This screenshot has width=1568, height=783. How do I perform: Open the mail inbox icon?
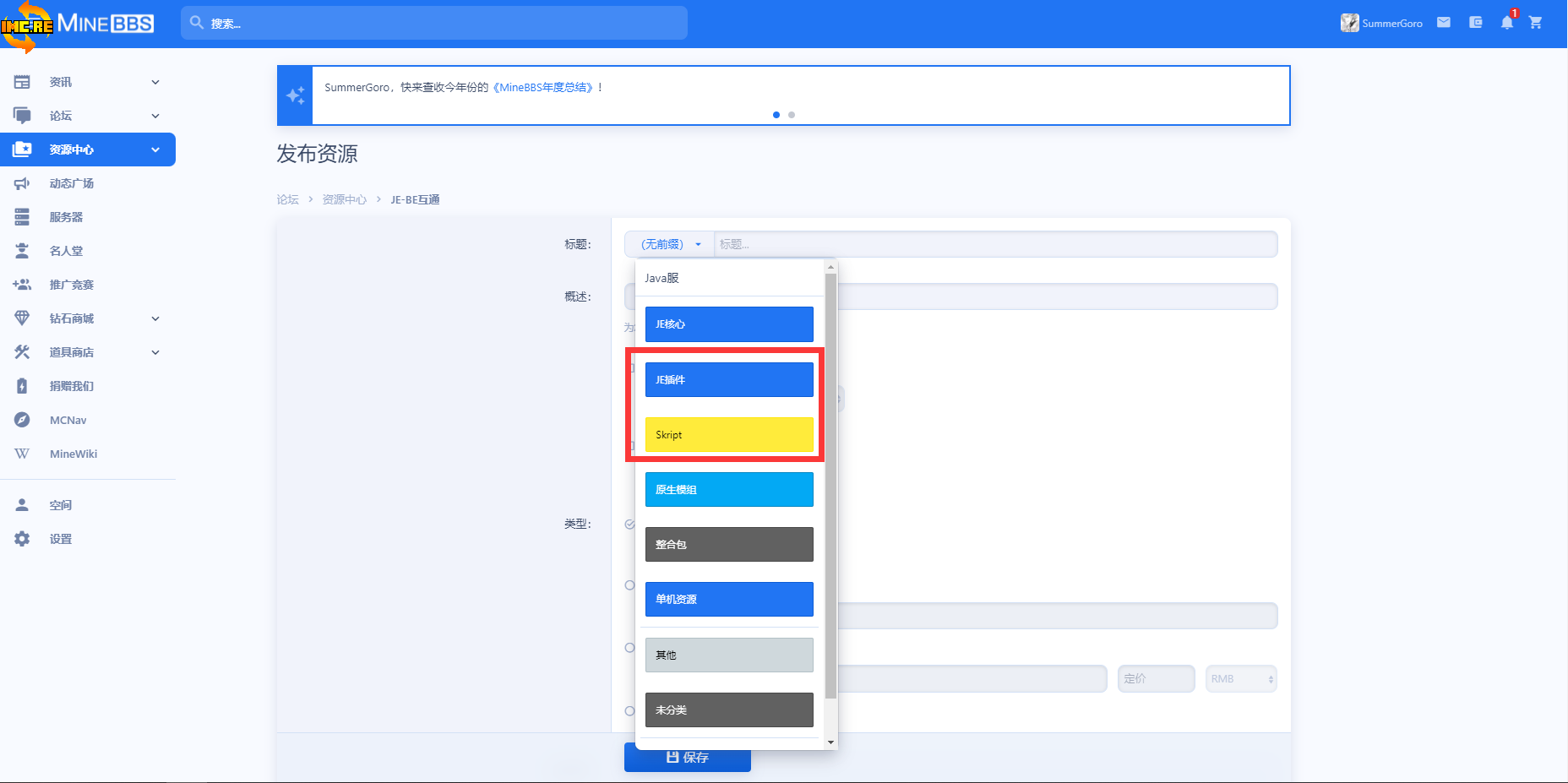[x=1444, y=23]
